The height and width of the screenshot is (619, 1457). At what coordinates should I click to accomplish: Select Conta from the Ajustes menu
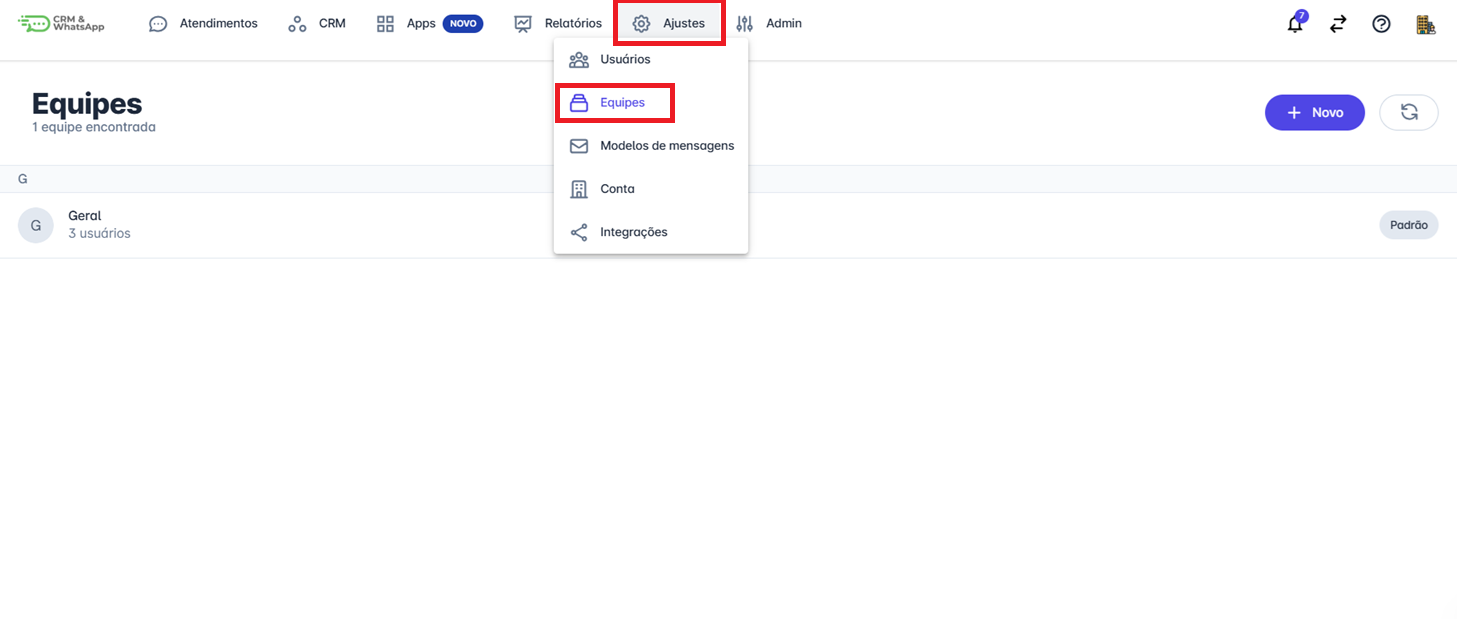pos(617,188)
